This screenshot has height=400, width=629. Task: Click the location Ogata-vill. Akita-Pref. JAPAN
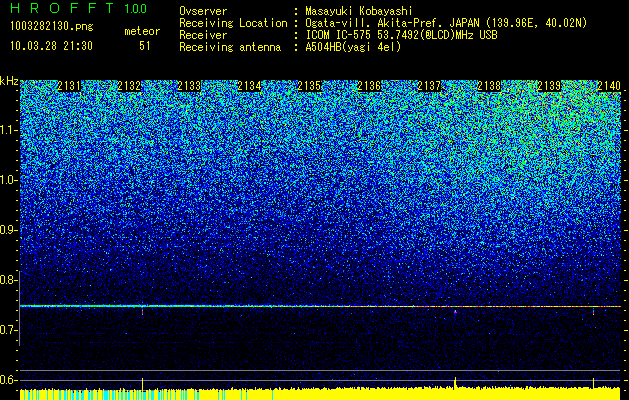(x=392, y=23)
